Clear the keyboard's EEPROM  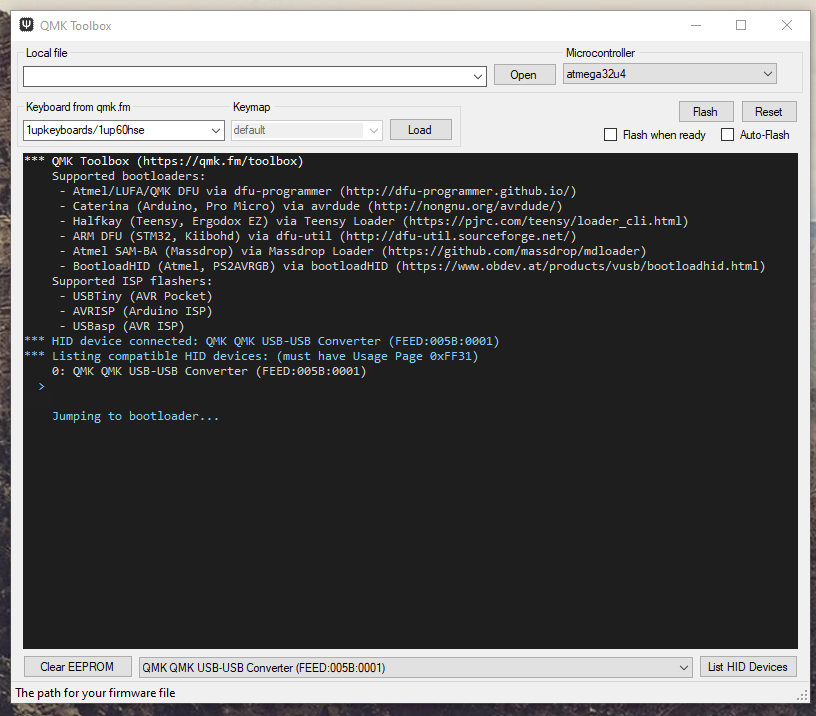(x=77, y=666)
